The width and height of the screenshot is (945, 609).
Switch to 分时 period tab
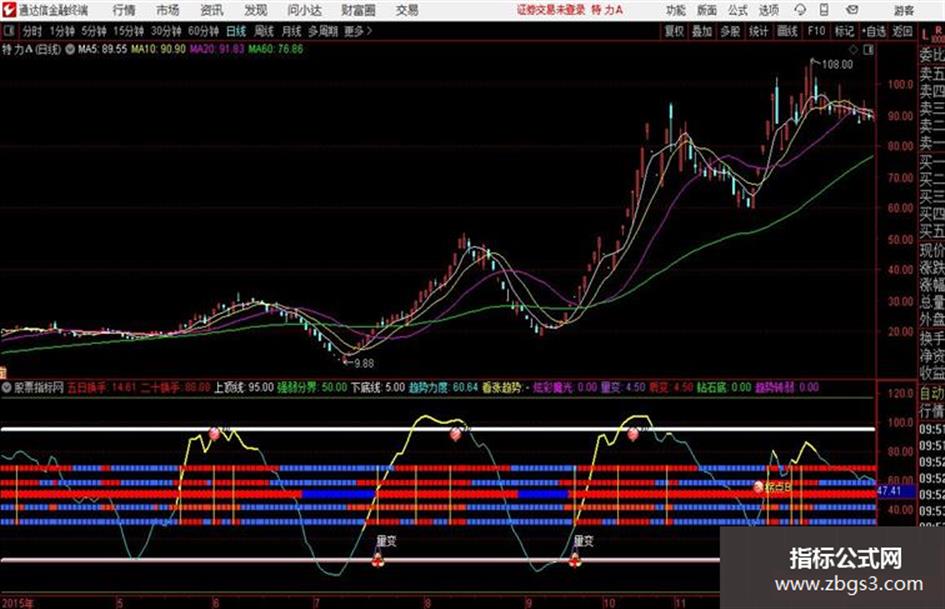coord(33,31)
